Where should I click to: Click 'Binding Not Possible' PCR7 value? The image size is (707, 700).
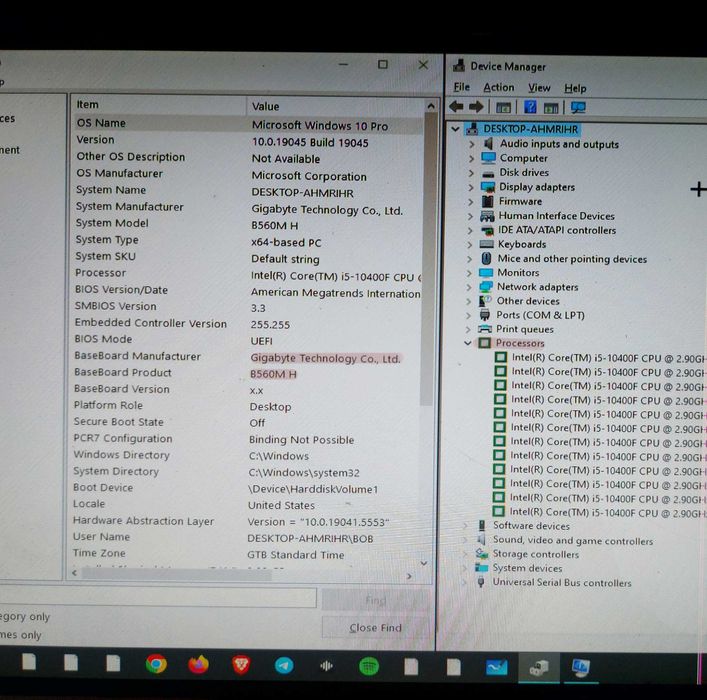pos(301,440)
